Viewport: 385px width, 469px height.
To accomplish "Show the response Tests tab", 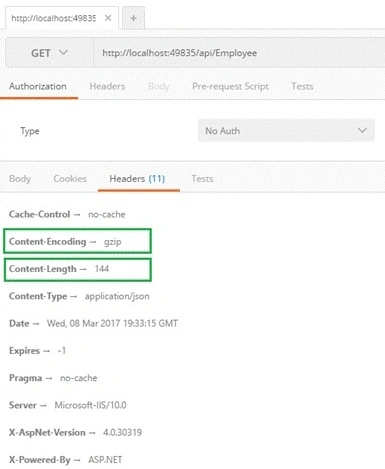I will coord(202,179).
